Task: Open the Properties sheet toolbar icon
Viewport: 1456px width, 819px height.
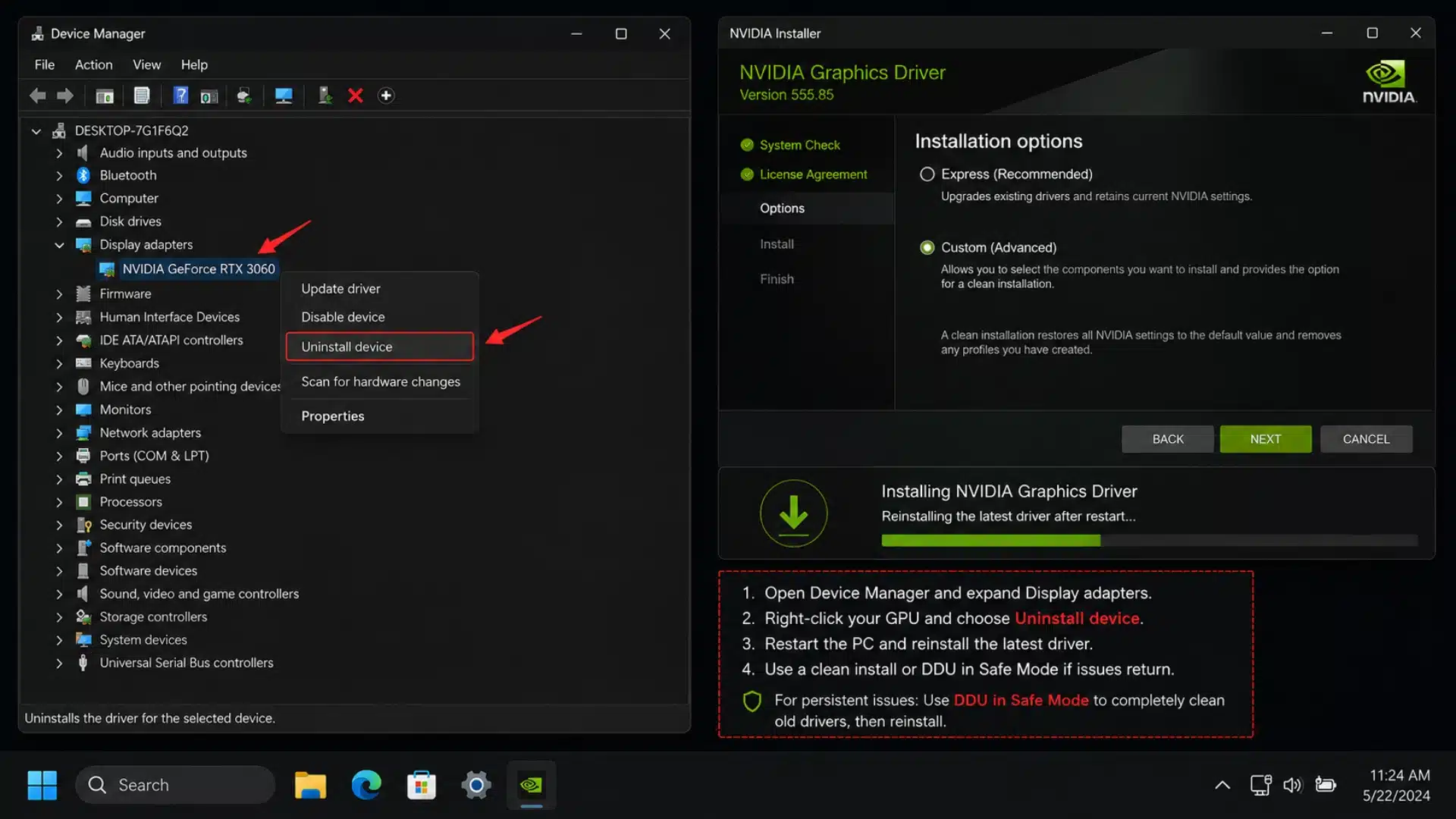Action: pyautogui.click(x=142, y=96)
